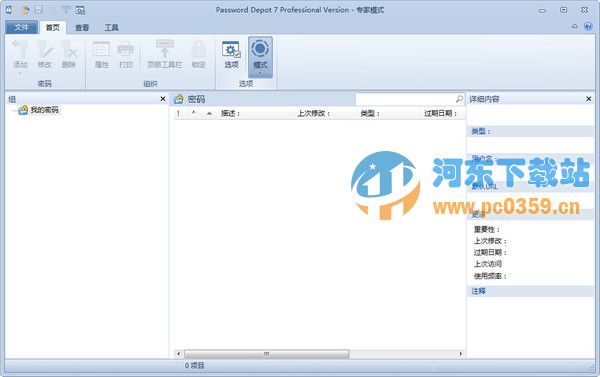Click the new database icon in quick access bar
The width and height of the screenshot is (600, 377).
coord(9,10)
